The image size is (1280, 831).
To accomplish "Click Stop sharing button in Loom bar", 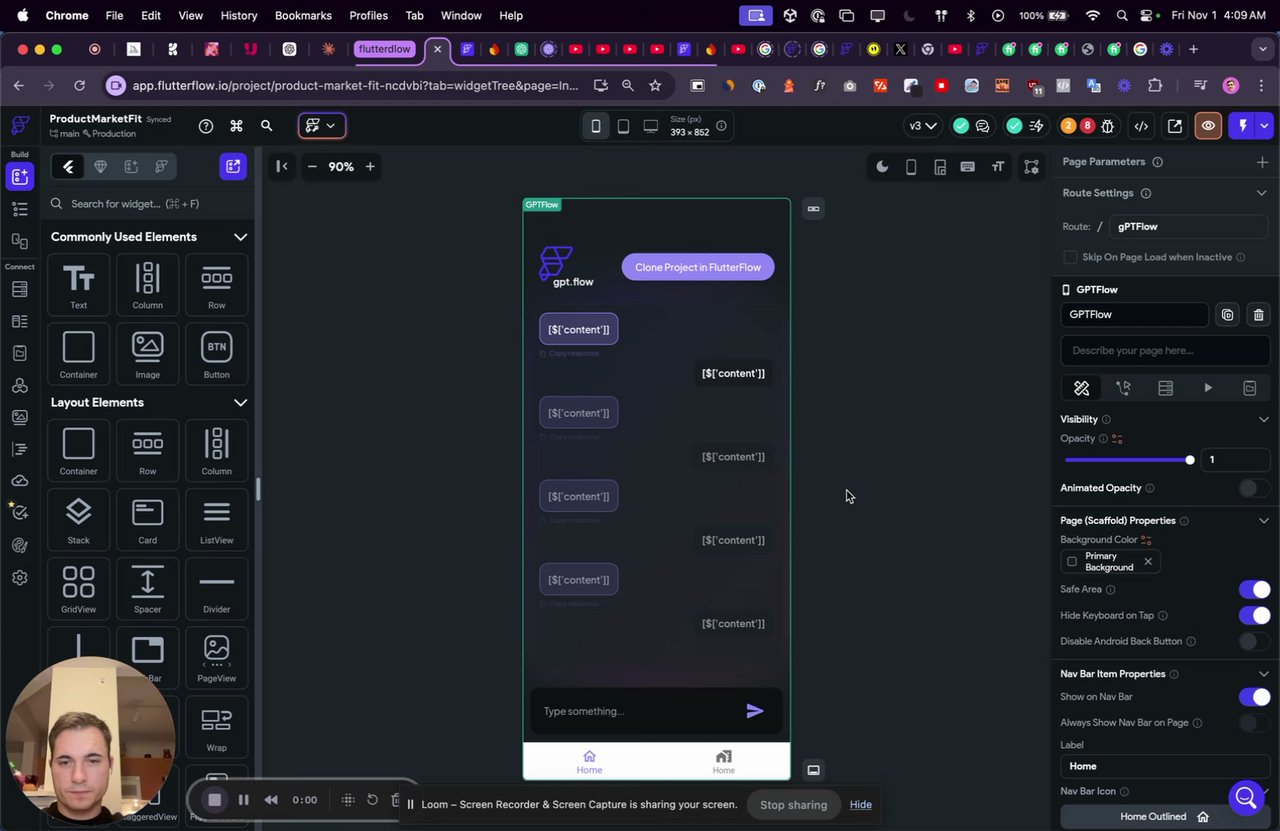I will click(x=793, y=805).
